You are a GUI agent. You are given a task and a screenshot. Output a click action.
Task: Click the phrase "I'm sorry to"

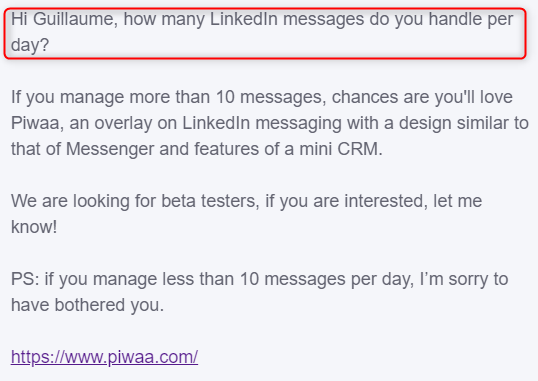coord(464,279)
